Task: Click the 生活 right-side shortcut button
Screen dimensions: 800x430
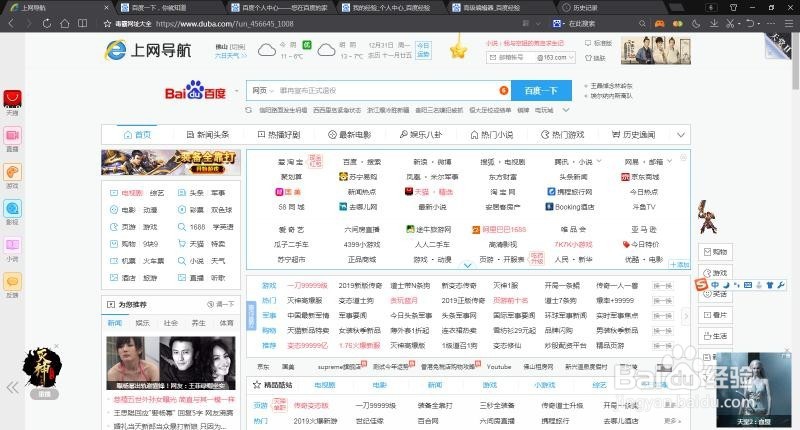Action: (x=715, y=336)
